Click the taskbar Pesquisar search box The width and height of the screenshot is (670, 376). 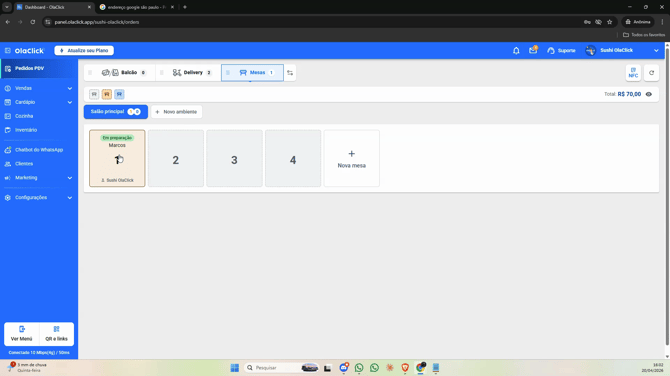282,368
